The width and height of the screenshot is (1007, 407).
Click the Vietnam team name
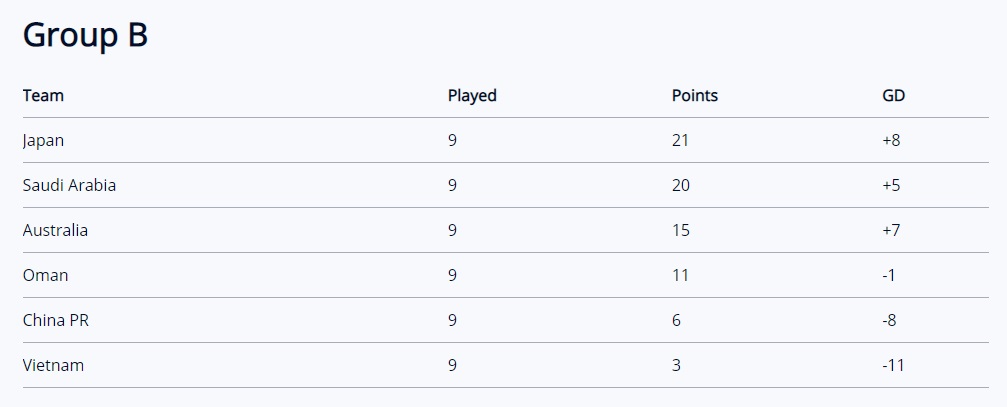pyautogui.click(x=53, y=365)
